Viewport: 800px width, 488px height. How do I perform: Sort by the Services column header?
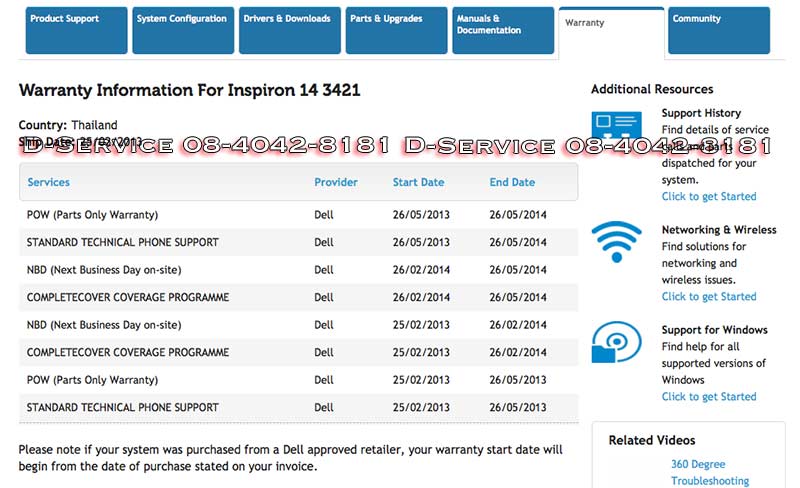(49, 182)
